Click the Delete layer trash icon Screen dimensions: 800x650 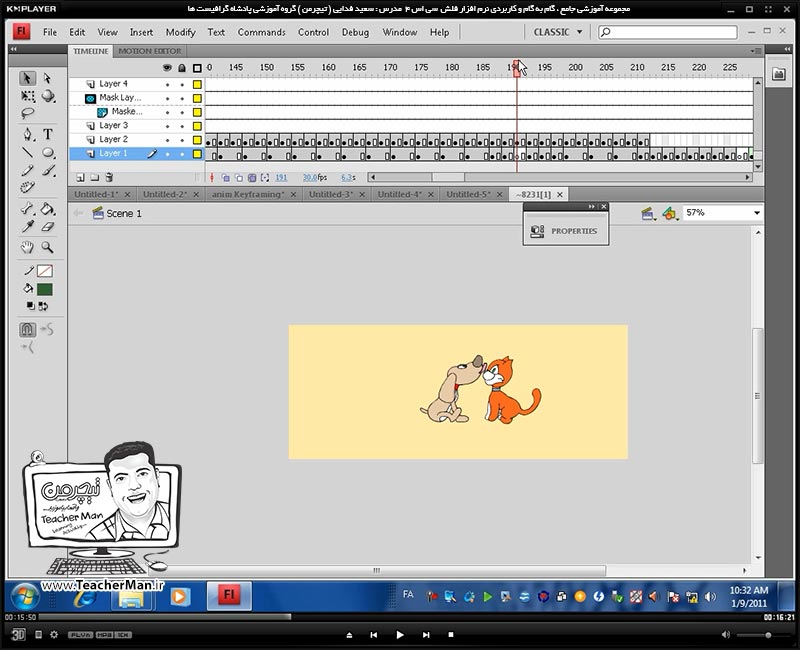click(109, 178)
